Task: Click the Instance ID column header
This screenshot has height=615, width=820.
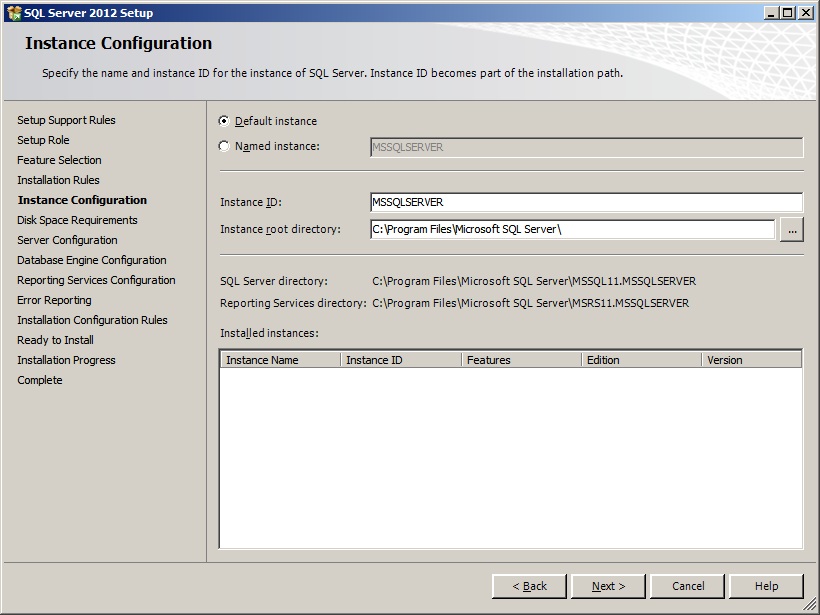Action: pos(401,360)
